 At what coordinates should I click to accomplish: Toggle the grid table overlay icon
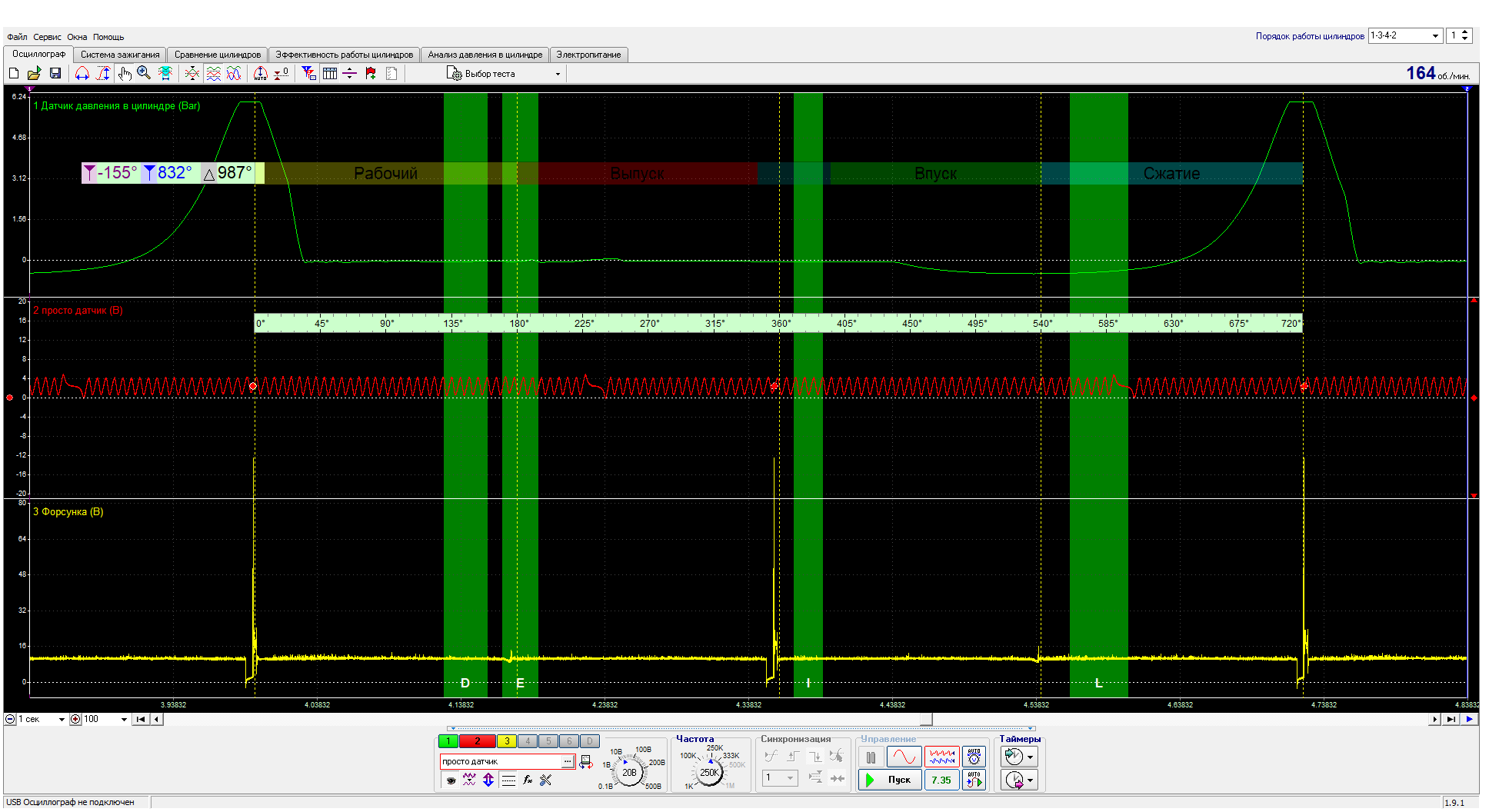coord(330,73)
